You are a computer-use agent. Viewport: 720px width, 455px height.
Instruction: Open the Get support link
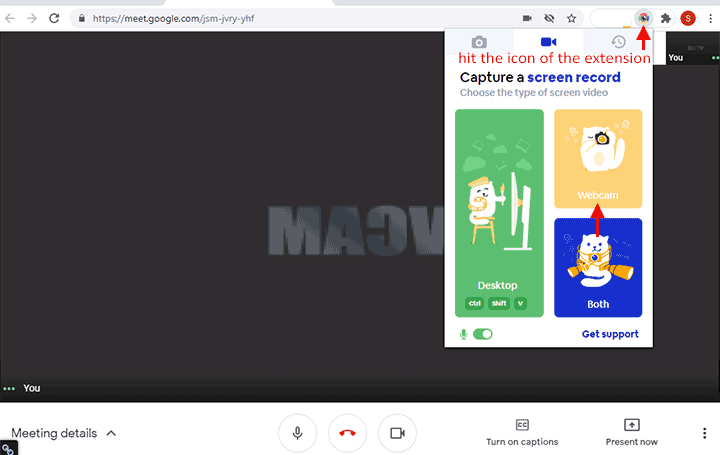coord(610,334)
